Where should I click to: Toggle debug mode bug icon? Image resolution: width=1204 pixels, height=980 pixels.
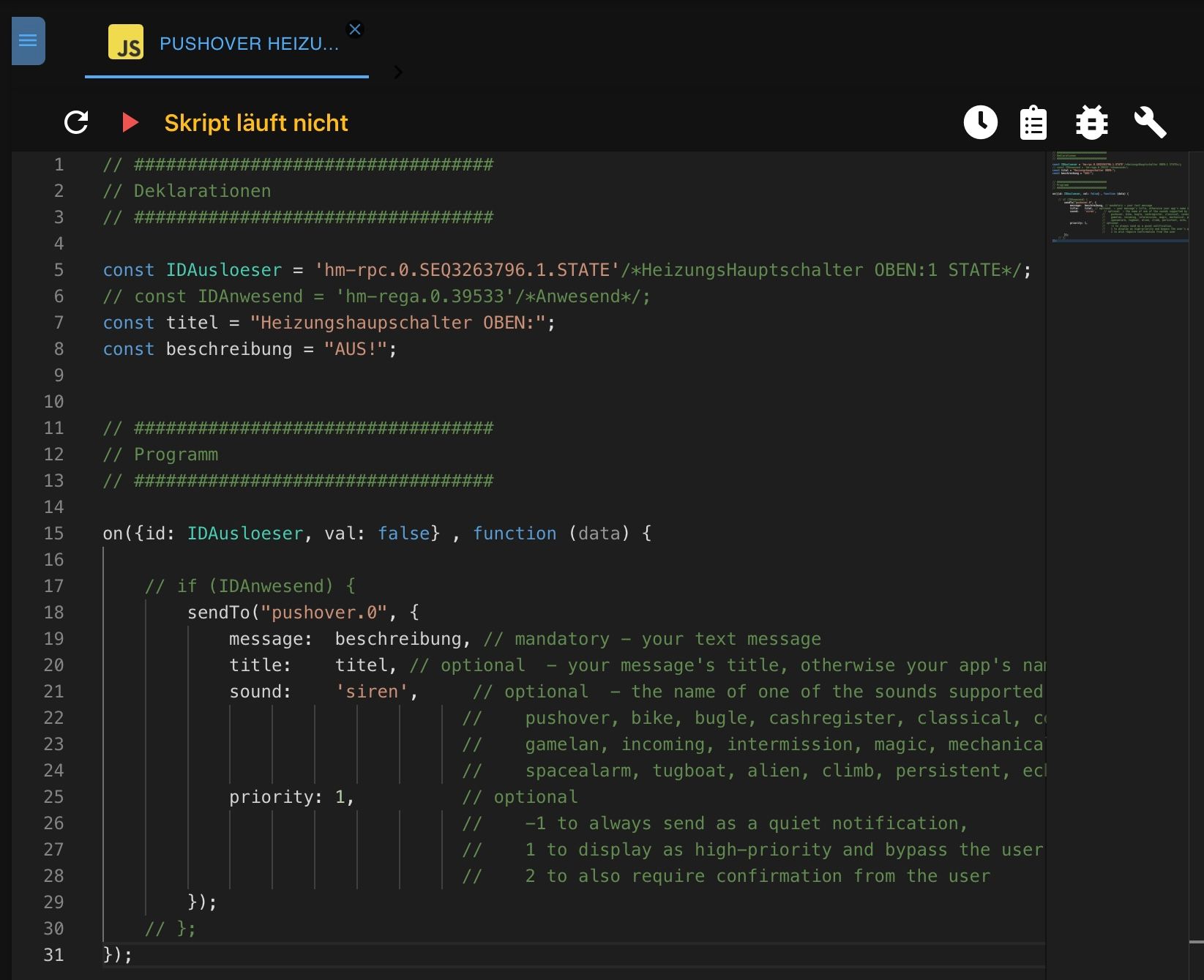[1091, 122]
